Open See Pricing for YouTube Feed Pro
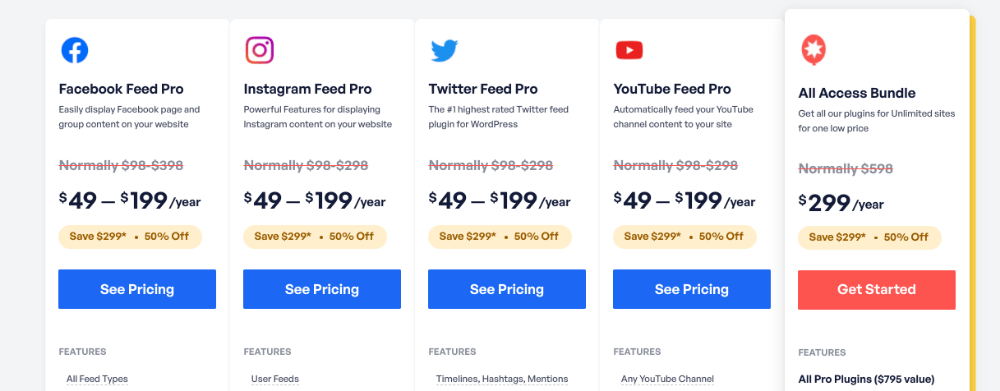Viewport: 1000px width, 391px height. coord(692,289)
